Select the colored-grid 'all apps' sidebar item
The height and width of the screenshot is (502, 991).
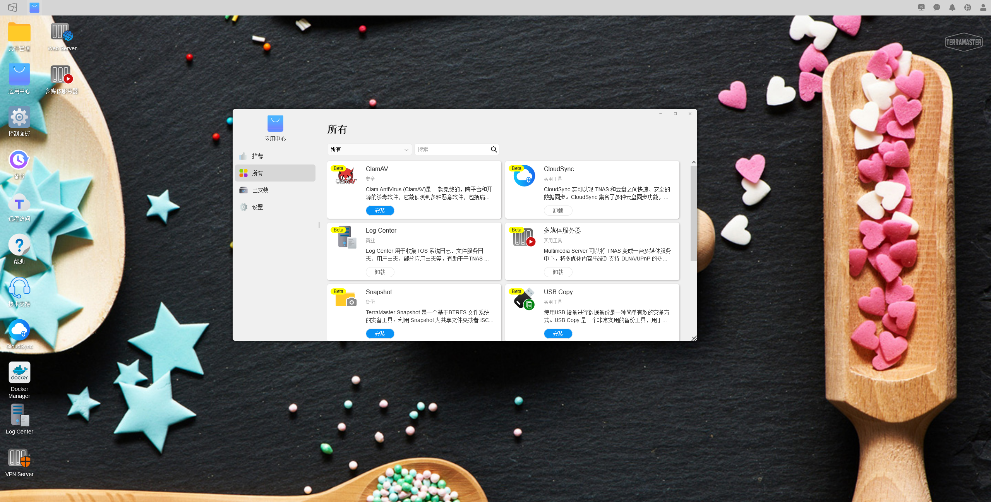(275, 173)
